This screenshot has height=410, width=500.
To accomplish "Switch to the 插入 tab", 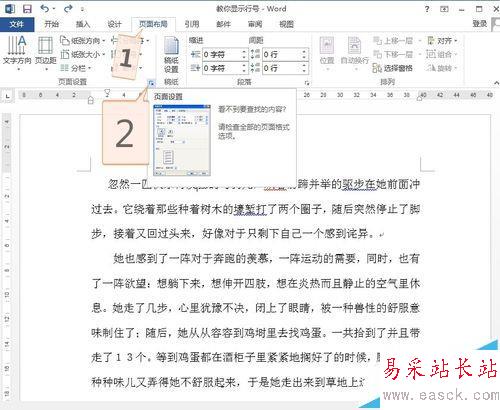I will 83,24.
